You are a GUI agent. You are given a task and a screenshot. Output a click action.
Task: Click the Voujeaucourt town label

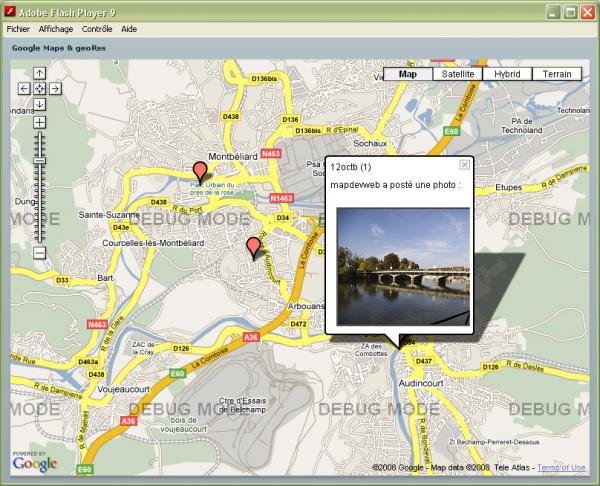pos(123,389)
